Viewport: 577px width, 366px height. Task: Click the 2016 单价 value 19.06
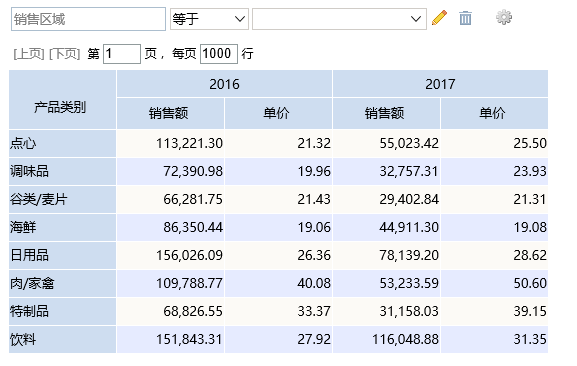pos(314,227)
